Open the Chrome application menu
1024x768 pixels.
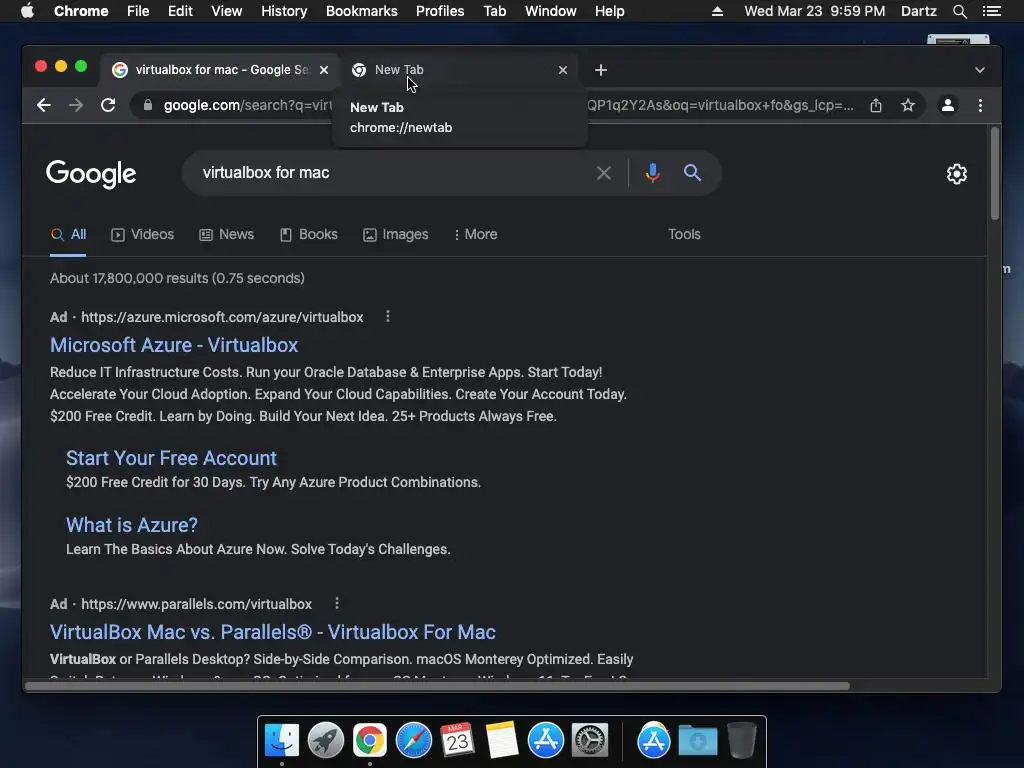(x=81, y=11)
